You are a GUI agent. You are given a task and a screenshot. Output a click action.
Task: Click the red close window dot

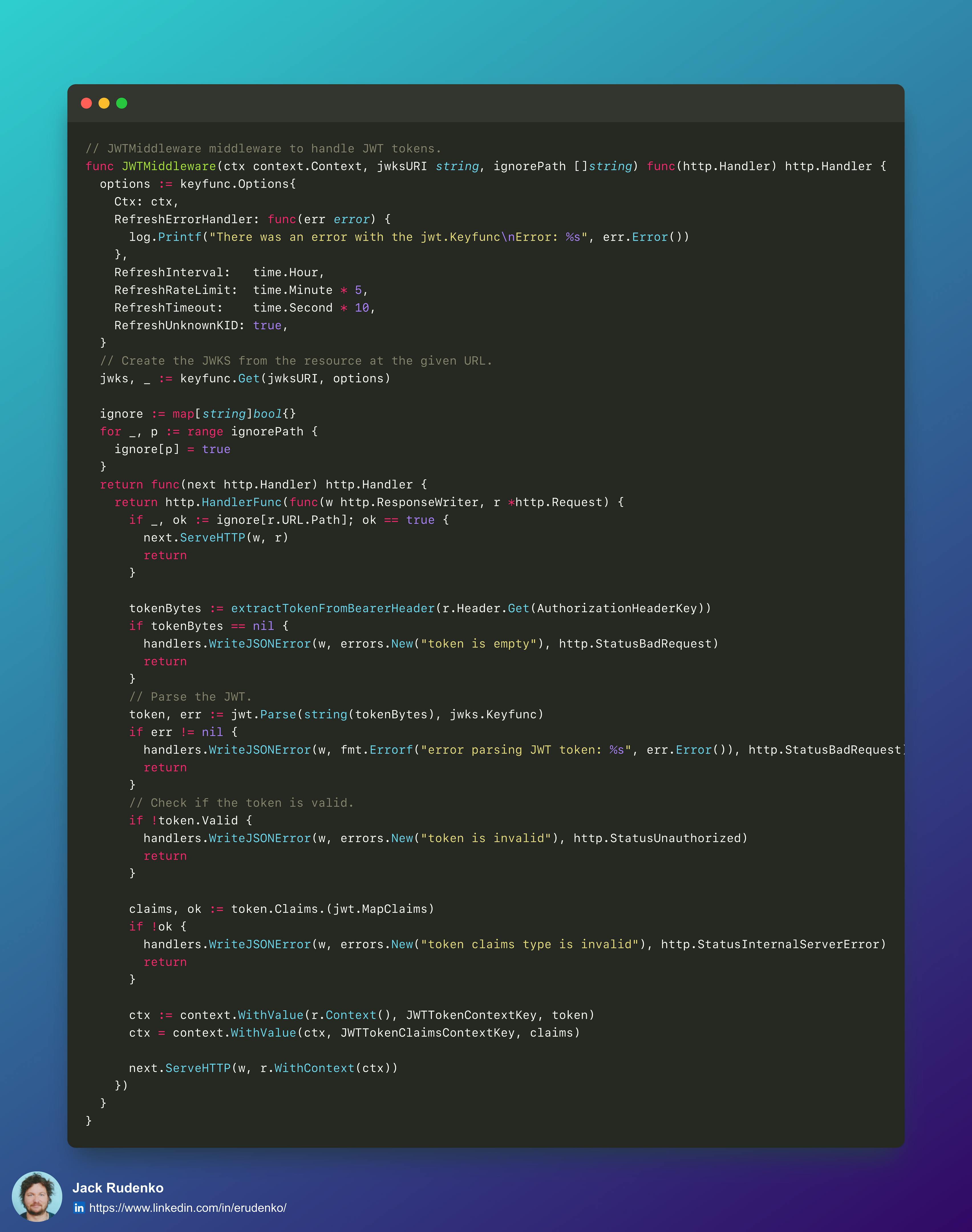(86, 103)
